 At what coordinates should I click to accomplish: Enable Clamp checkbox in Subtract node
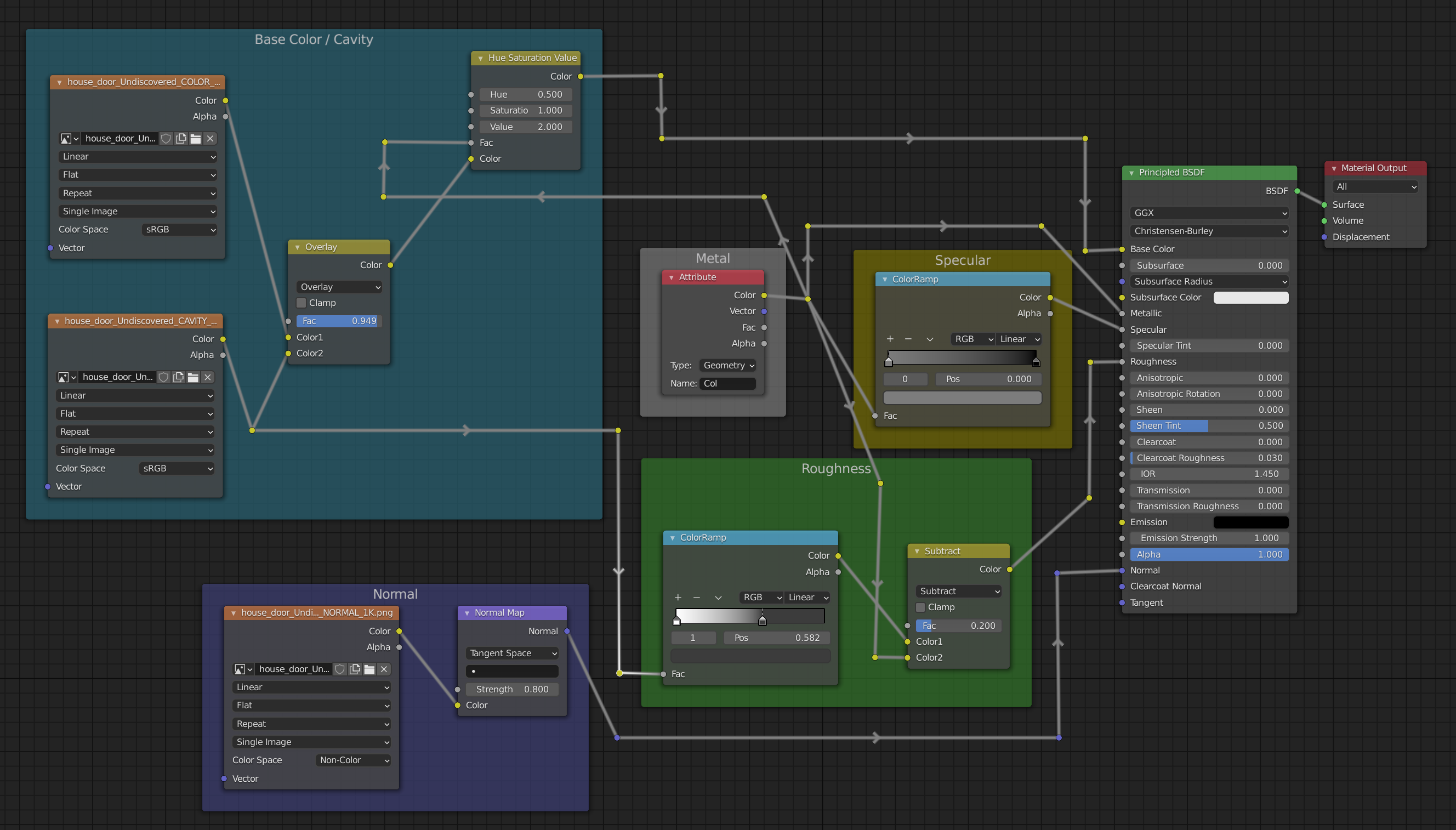tap(920, 607)
